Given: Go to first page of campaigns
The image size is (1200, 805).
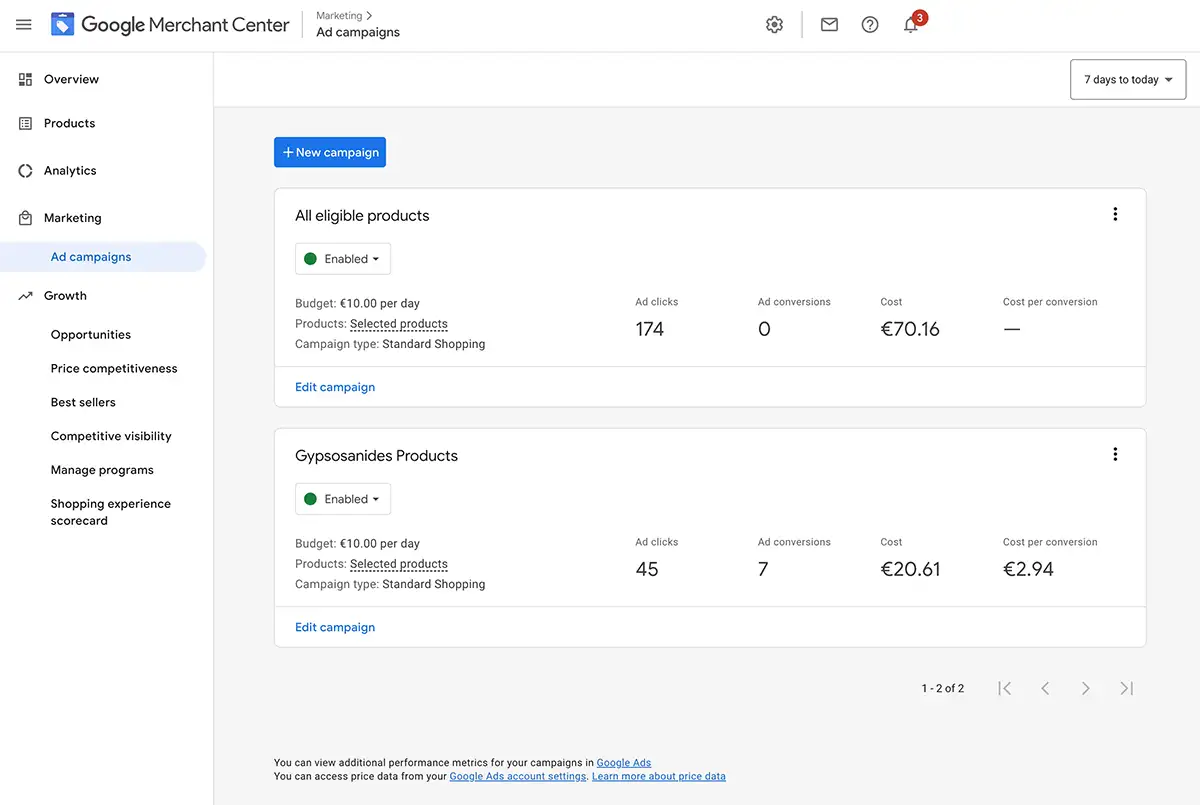Looking at the screenshot, I should pos(1005,688).
